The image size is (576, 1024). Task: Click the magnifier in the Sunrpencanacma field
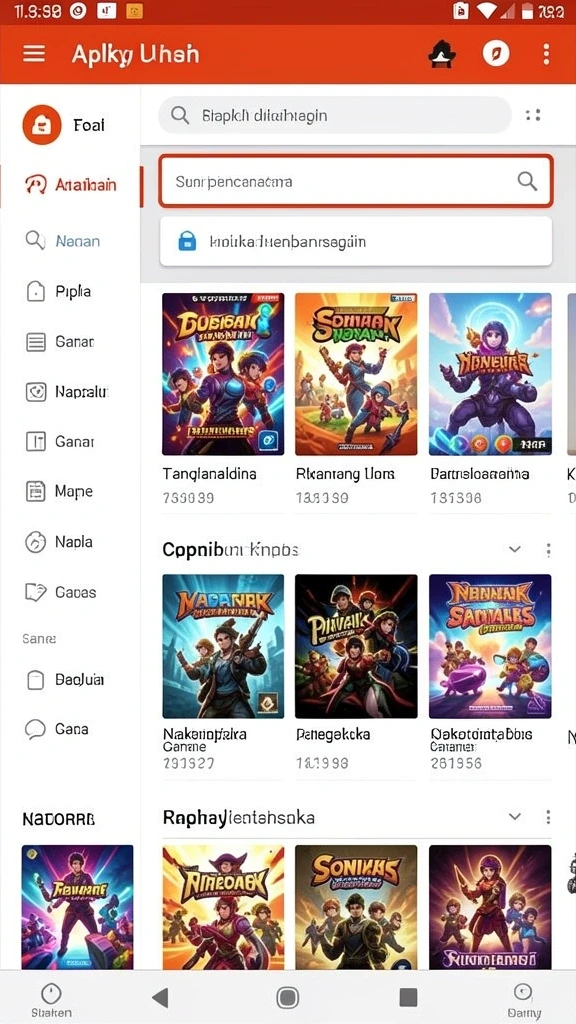527,181
